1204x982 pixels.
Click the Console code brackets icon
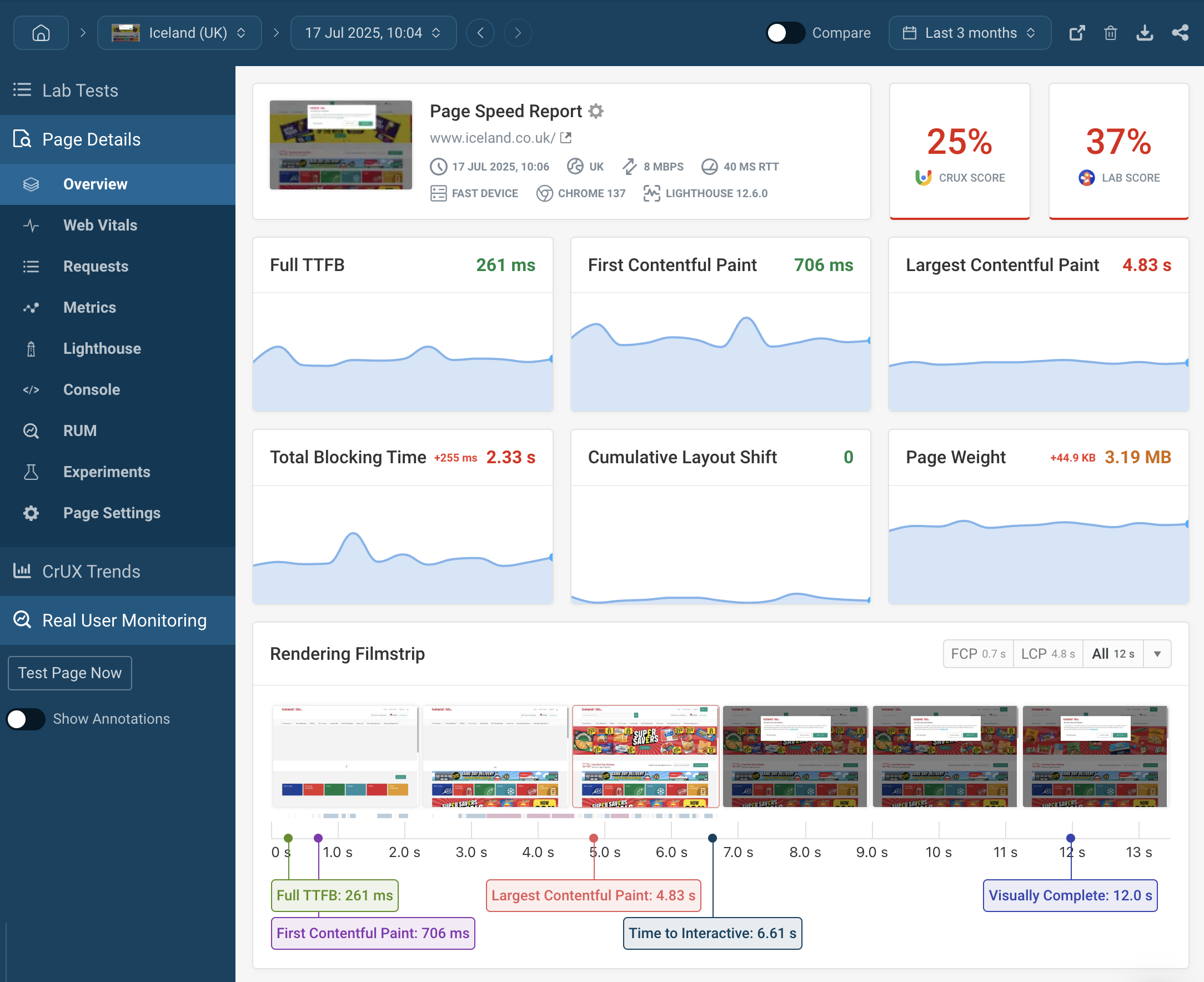click(31, 390)
